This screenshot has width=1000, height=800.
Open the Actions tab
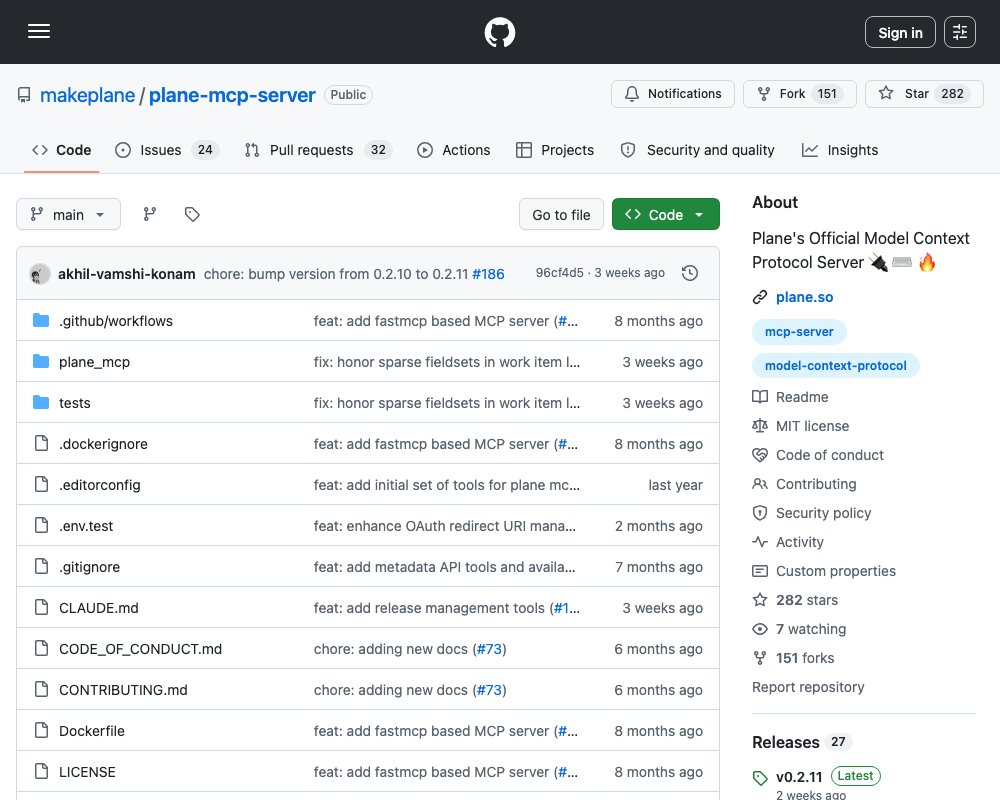pos(454,150)
